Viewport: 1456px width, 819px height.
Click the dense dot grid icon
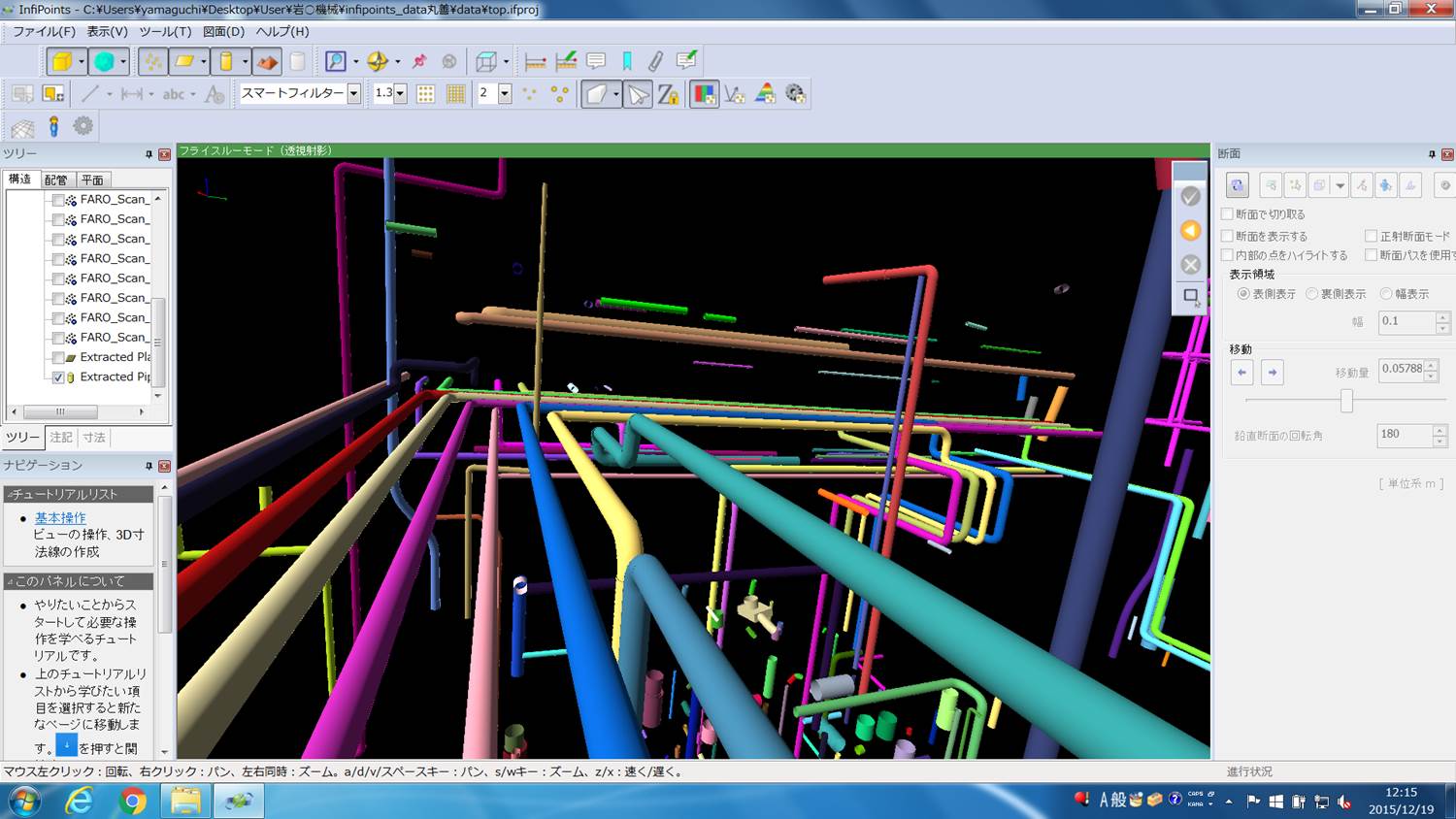[455, 94]
